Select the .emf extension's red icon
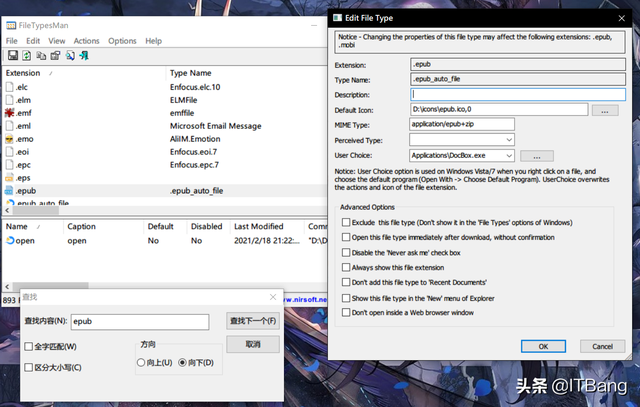 pyautogui.click(x=10, y=113)
